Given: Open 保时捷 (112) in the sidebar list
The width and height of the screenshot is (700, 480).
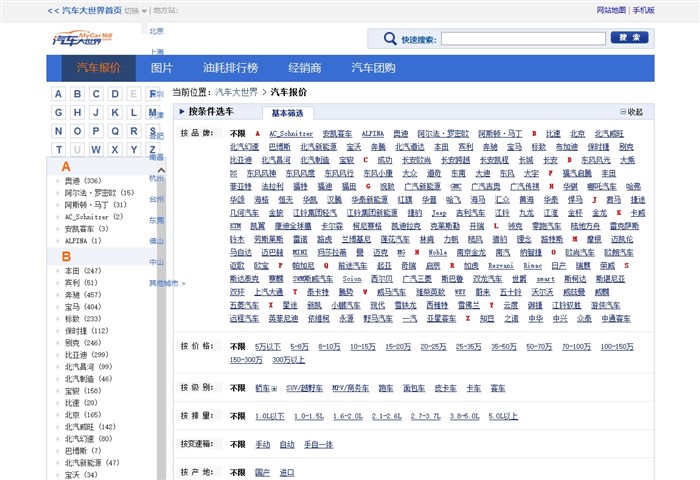Looking at the screenshot, I should point(87,330).
